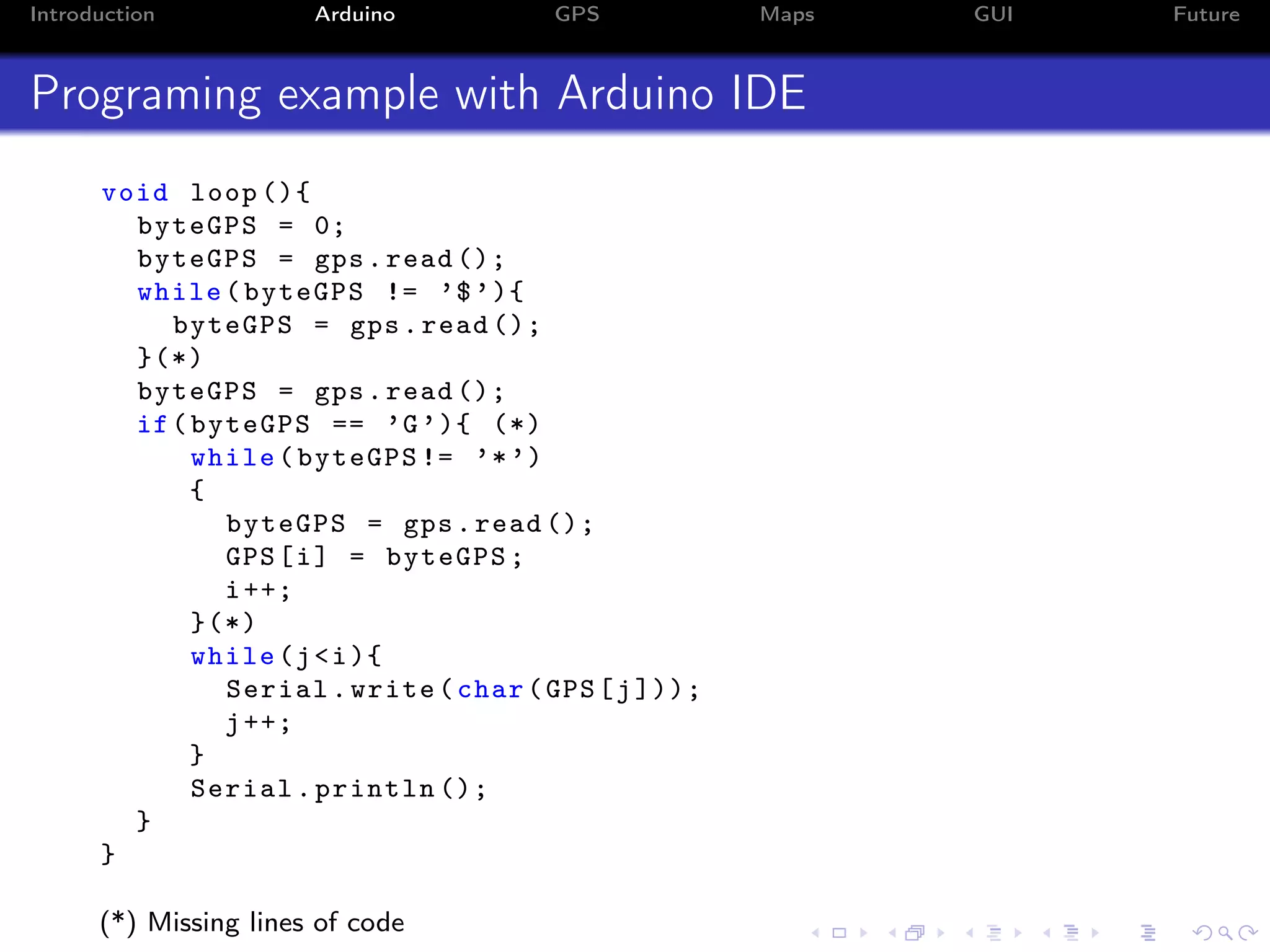Click the stacked frames icon
This screenshot has width=1270, height=952.
tap(915, 933)
